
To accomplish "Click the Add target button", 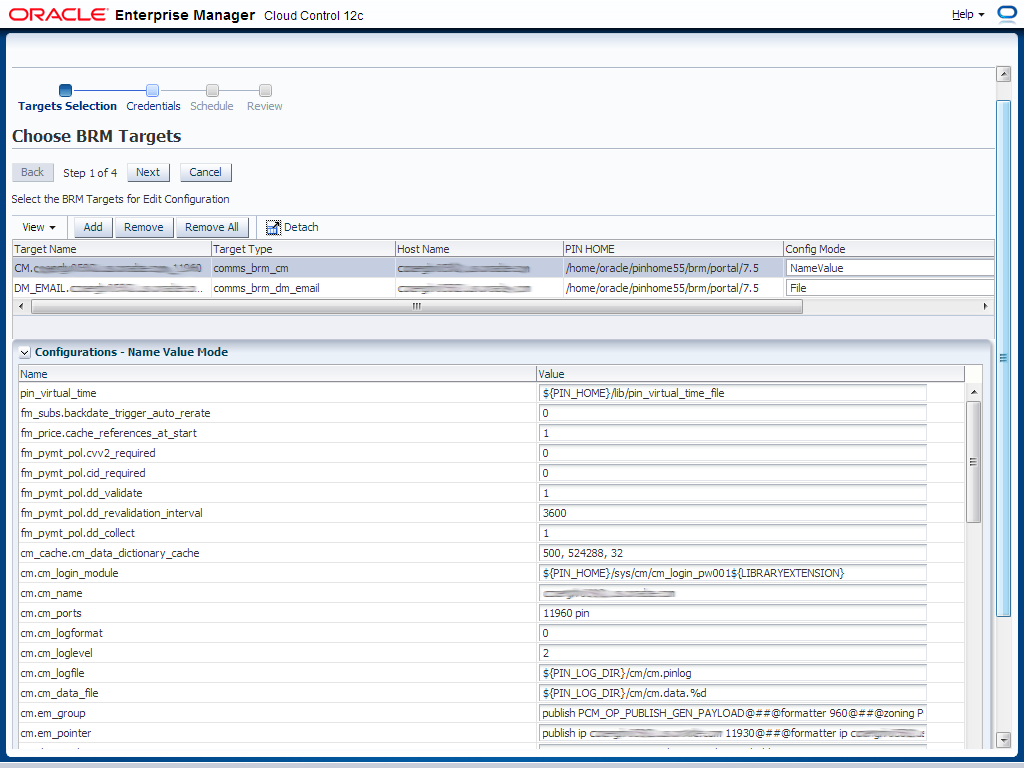I will click(93, 227).
